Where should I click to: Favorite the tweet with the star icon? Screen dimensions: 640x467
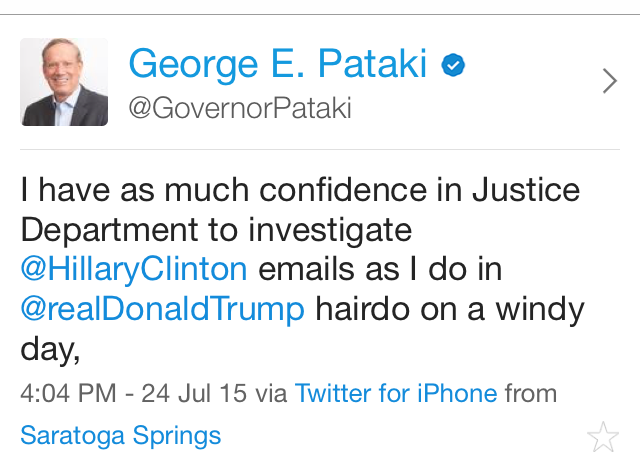[x=602, y=436]
